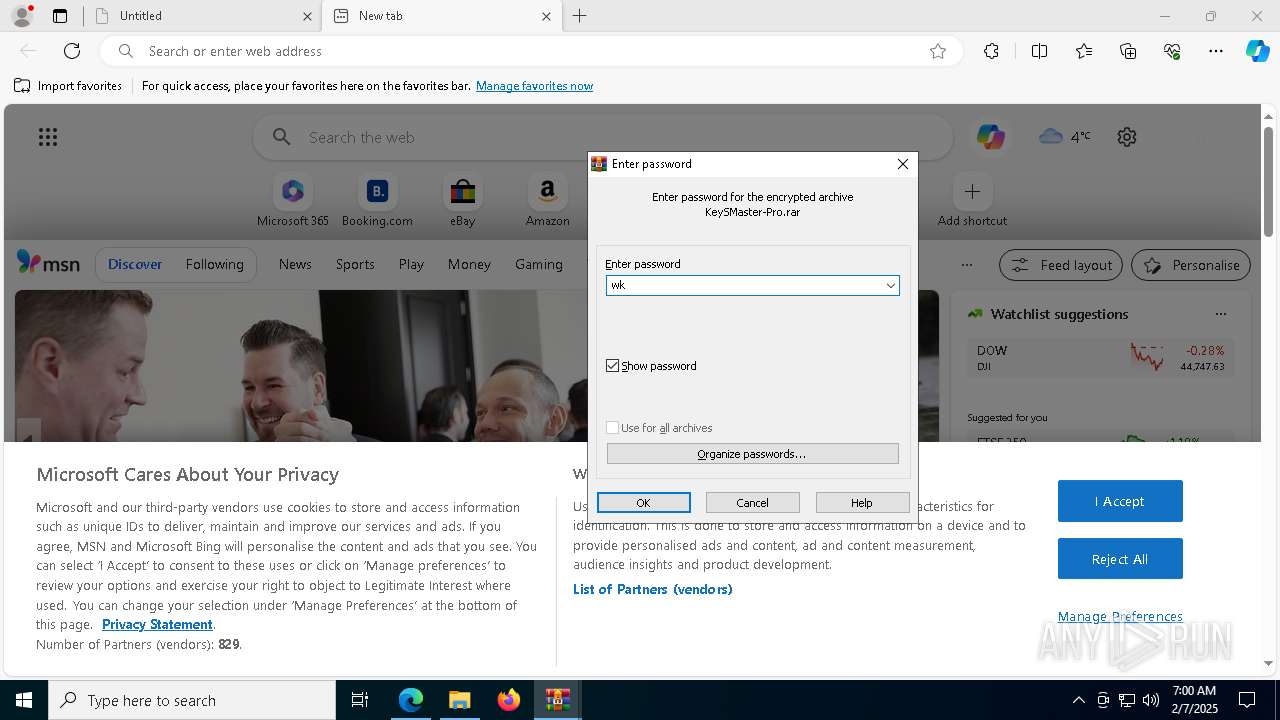The height and width of the screenshot is (720, 1280).
Task: Open tab actions menu icon
Action: (60, 16)
